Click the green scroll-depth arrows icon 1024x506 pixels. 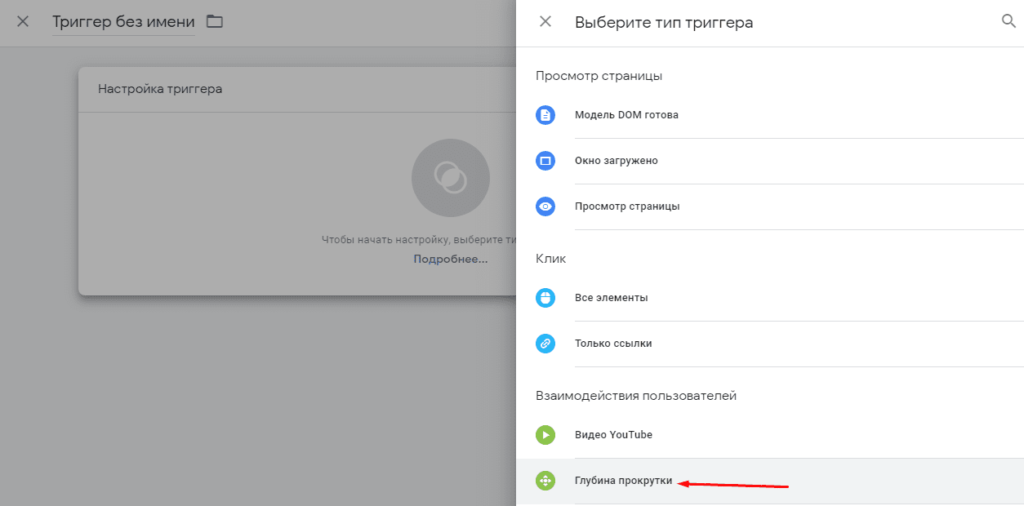[545, 481]
